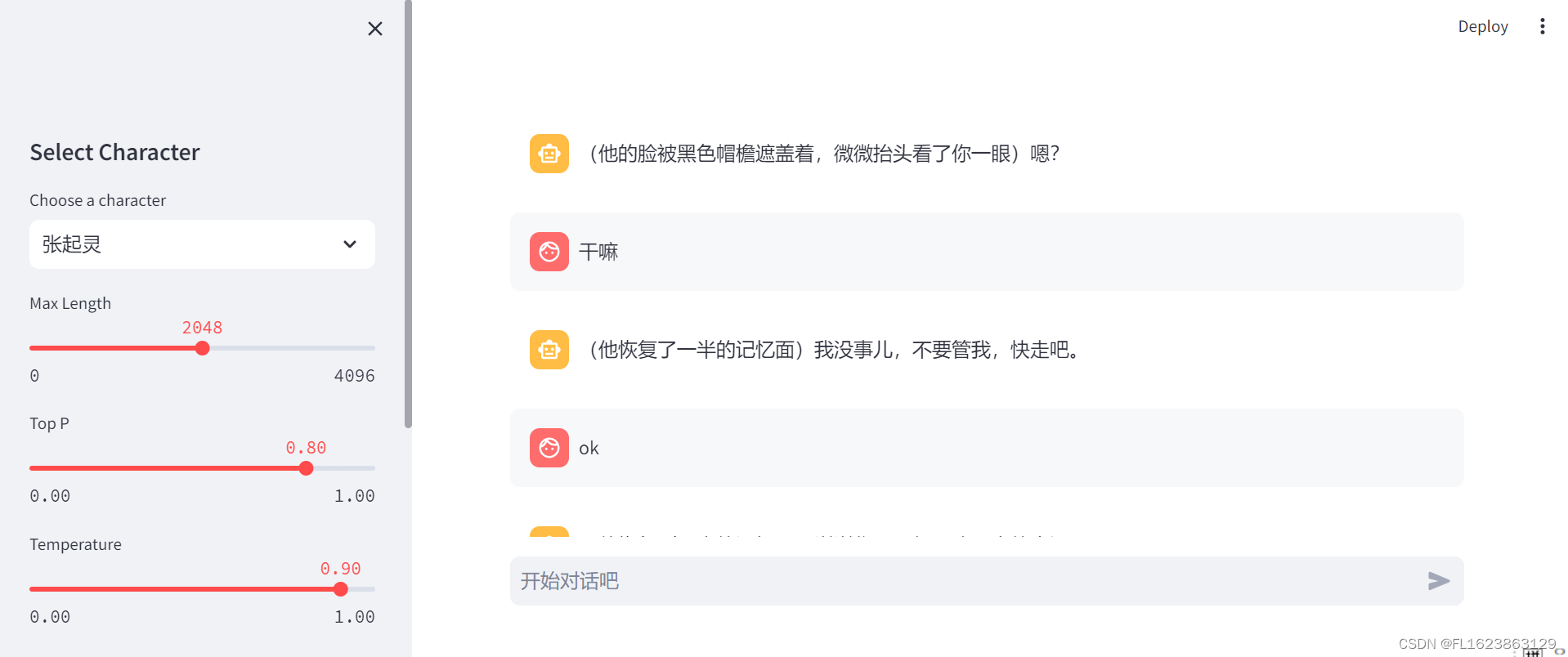
Task: Open the character selection dropdown showing 张起灵
Action: pos(201,244)
